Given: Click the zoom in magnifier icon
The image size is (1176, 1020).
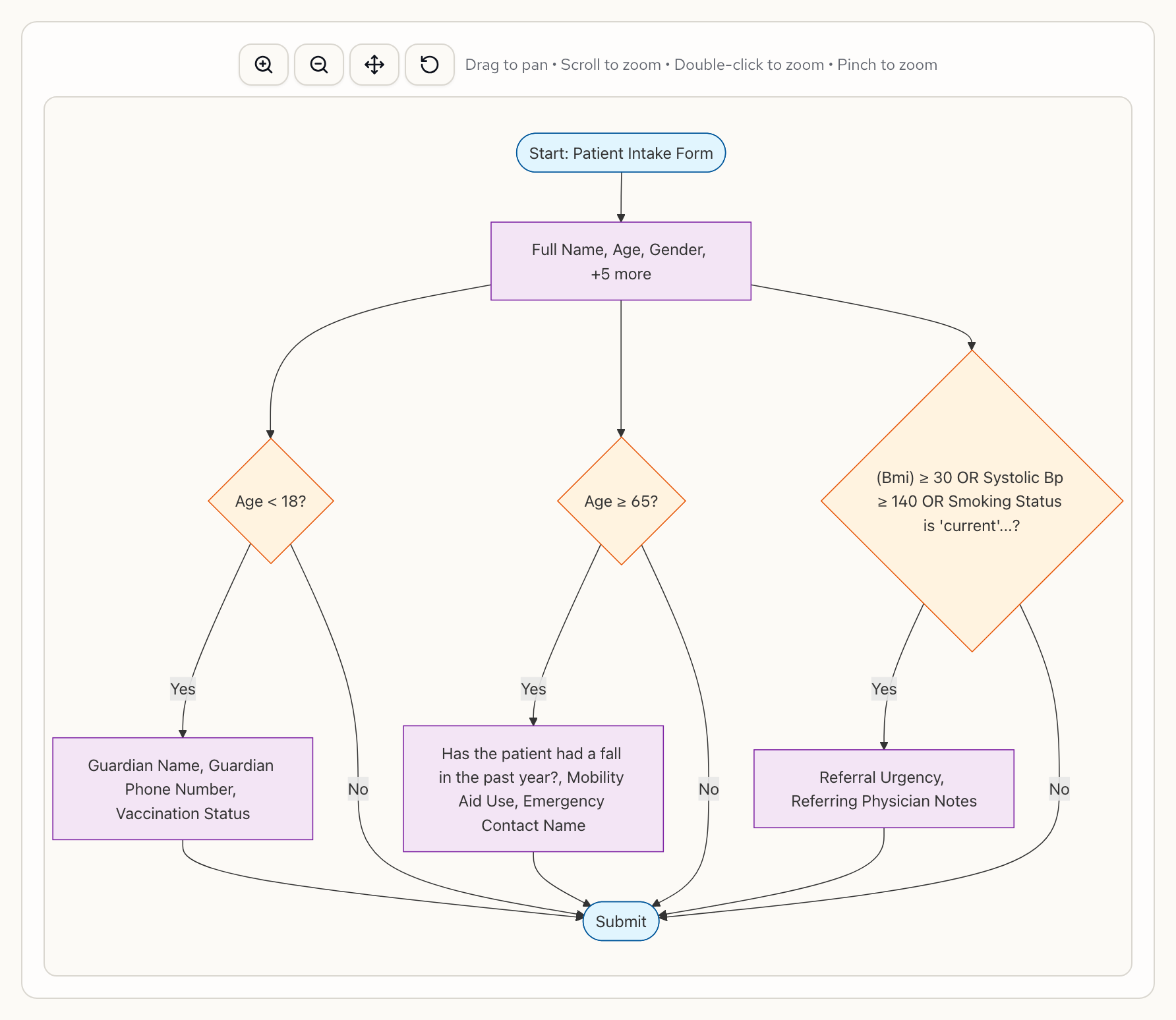Looking at the screenshot, I should point(264,65).
